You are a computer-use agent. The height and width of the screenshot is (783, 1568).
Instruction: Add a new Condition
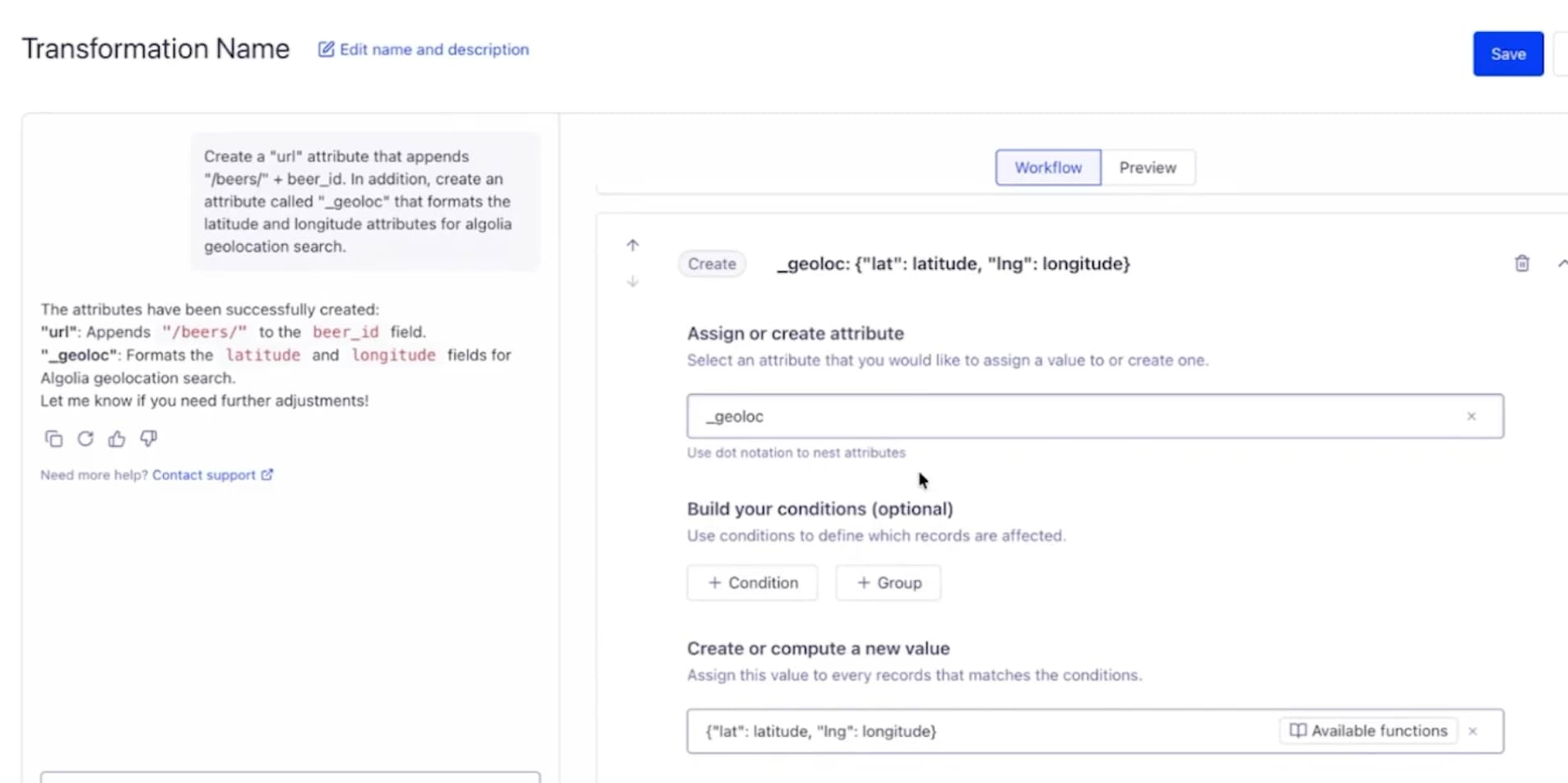(x=752, y=583)
